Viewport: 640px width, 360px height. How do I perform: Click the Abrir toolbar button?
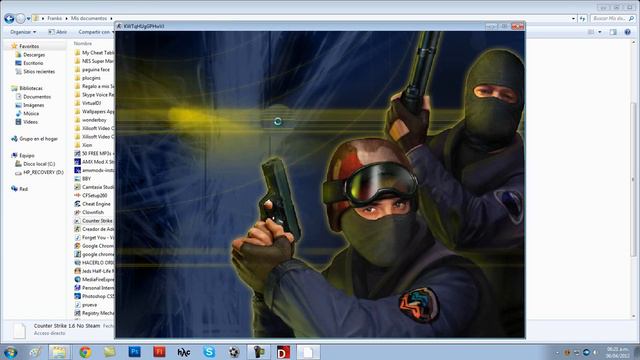click(x=58, y=32)
